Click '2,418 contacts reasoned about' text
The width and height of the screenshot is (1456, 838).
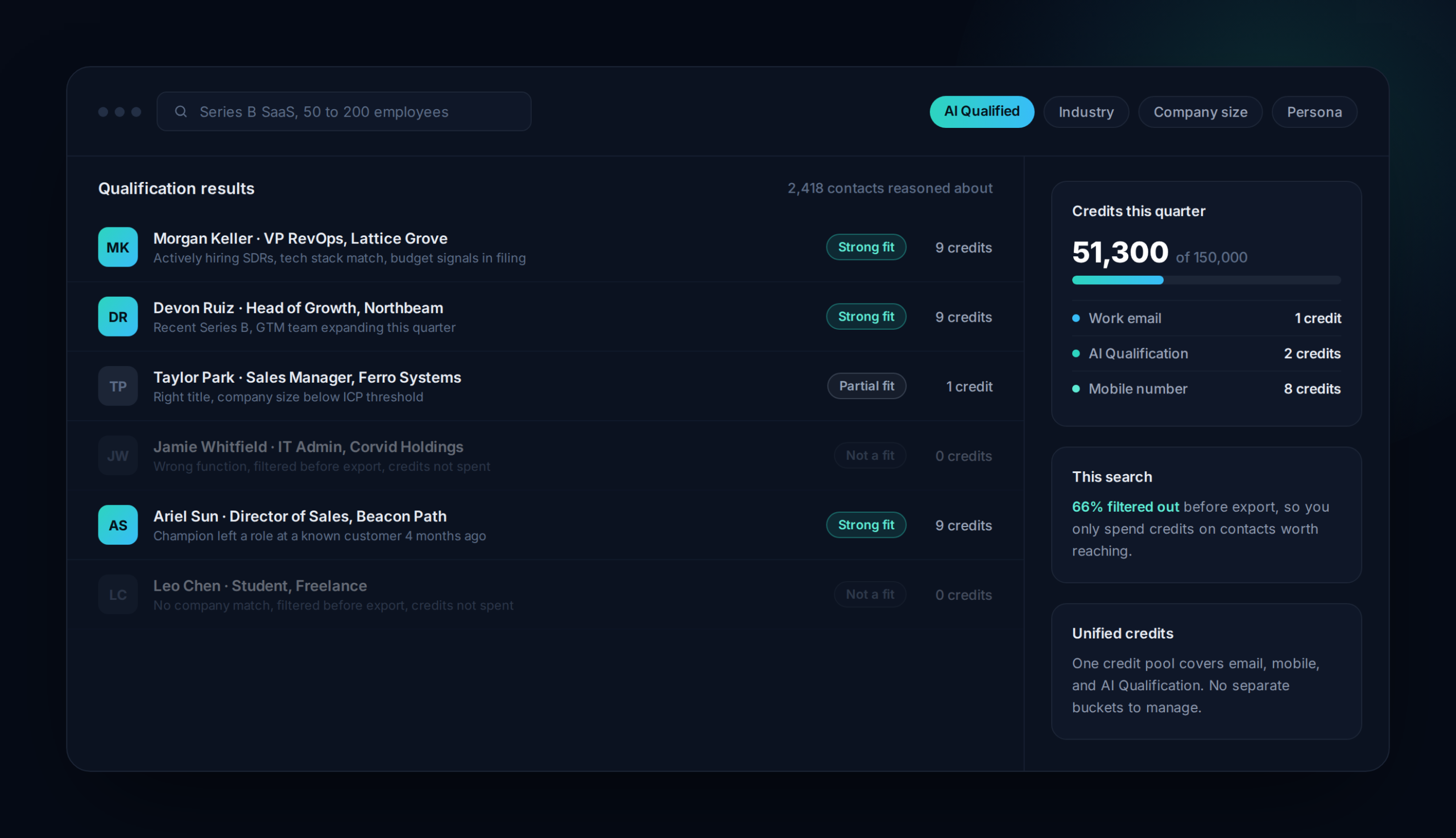click(x=890, y=188)
